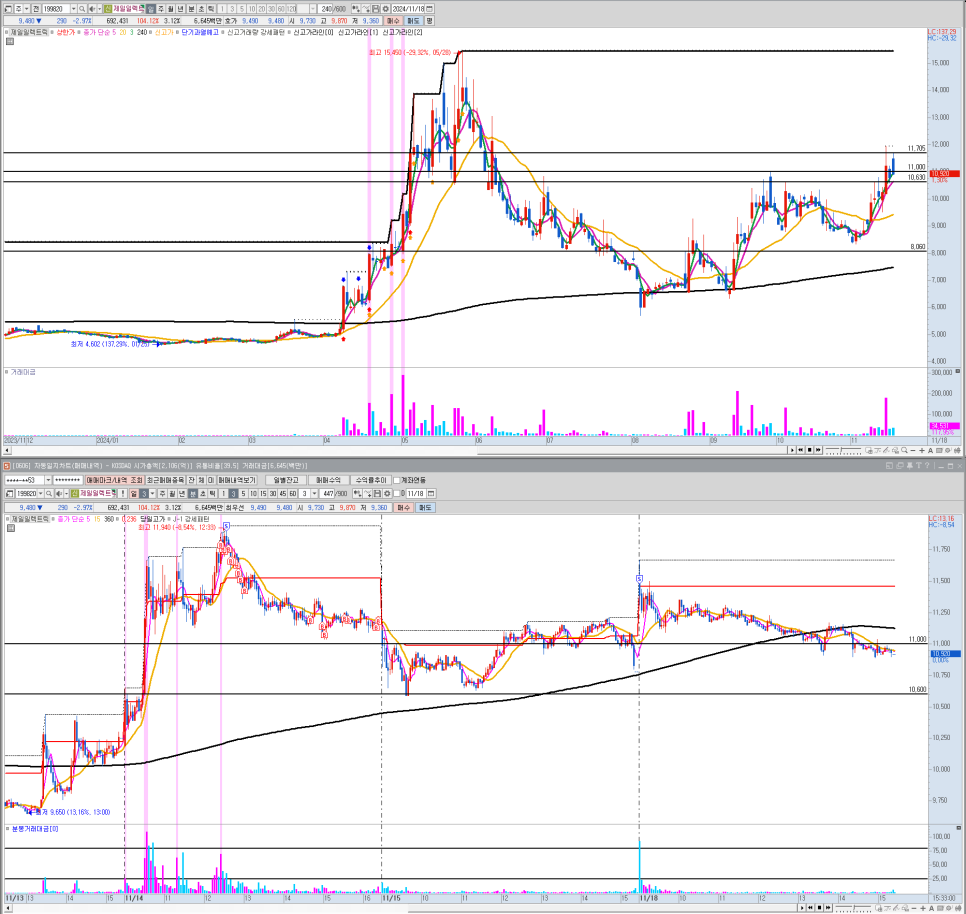Open the 일별잔고 tab

coord(286,480)
